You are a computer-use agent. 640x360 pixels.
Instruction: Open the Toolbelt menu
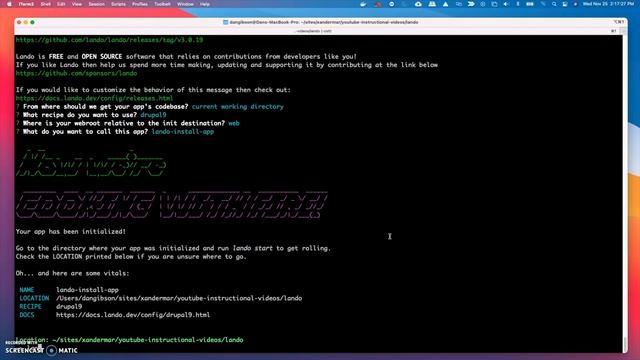click(x=162, y=4)
